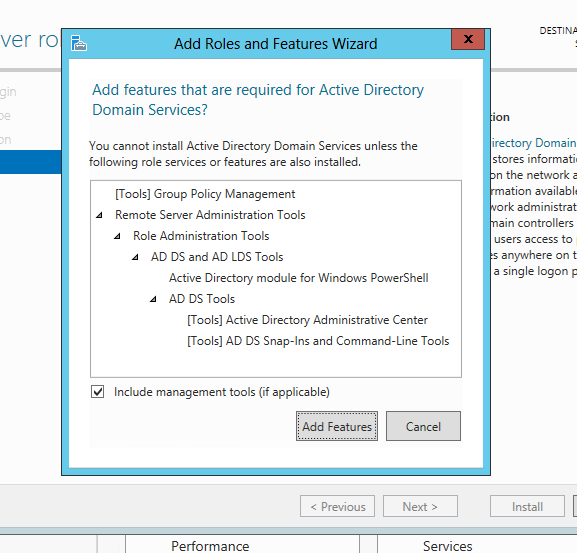Image resolution: width=577 pixels, height=553 pixels.
Task: Click the Previous button in wizard
Action: click(337, 506)
